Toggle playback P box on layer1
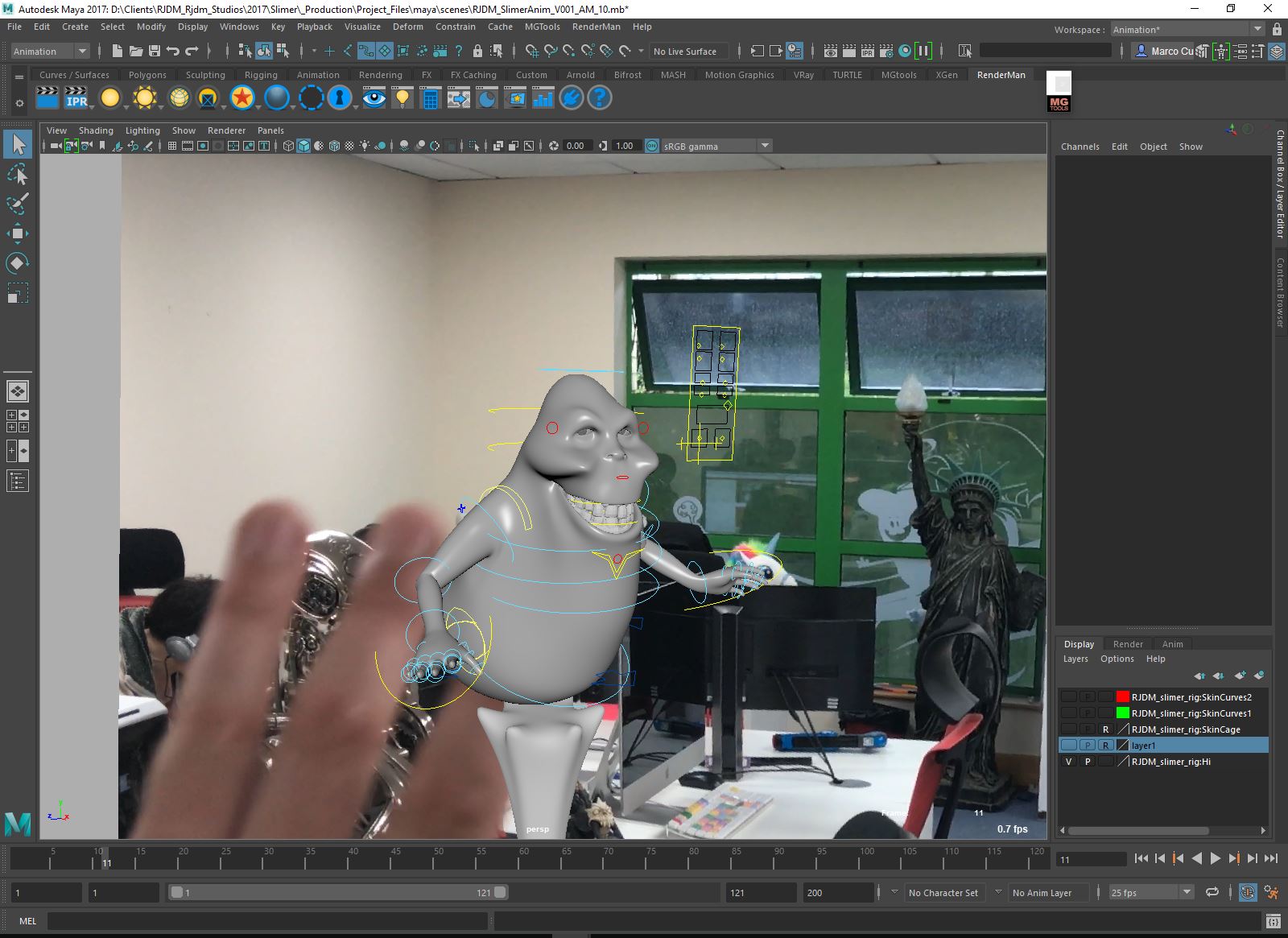The width and height of the screenshot is (1288, 938). pos(1088,745)
